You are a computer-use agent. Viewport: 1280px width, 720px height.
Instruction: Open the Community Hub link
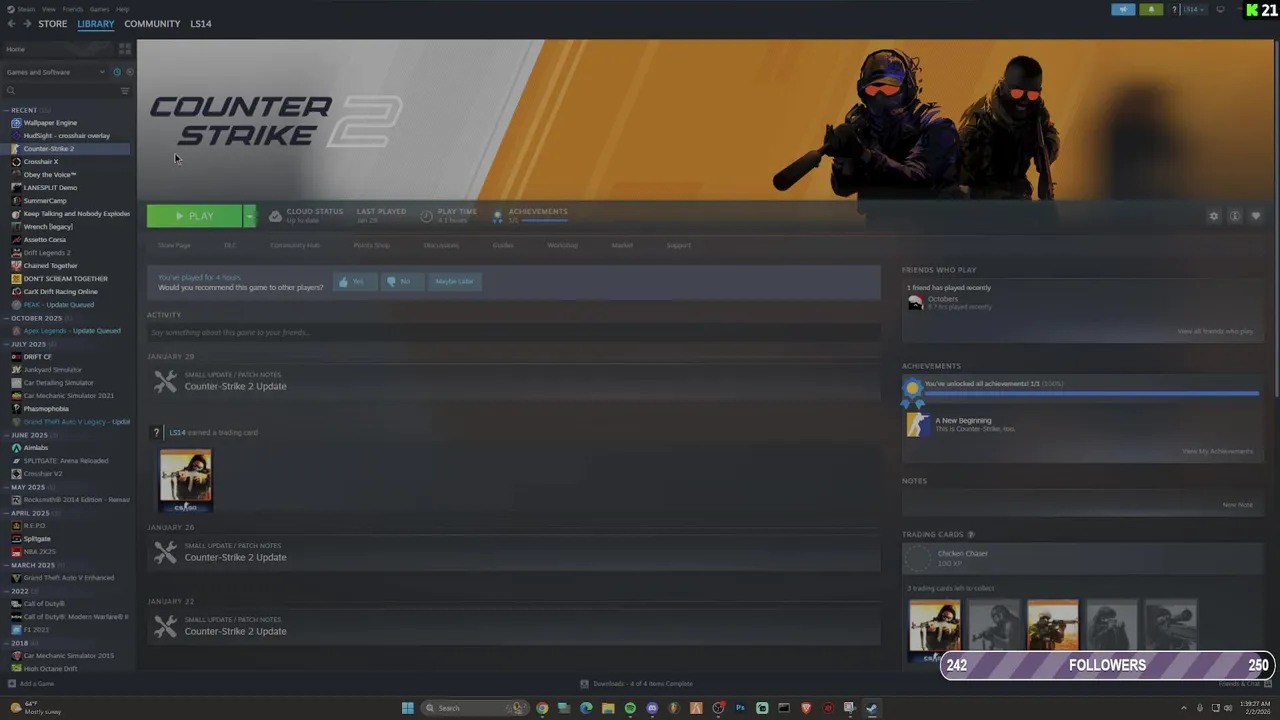(295, 245)
